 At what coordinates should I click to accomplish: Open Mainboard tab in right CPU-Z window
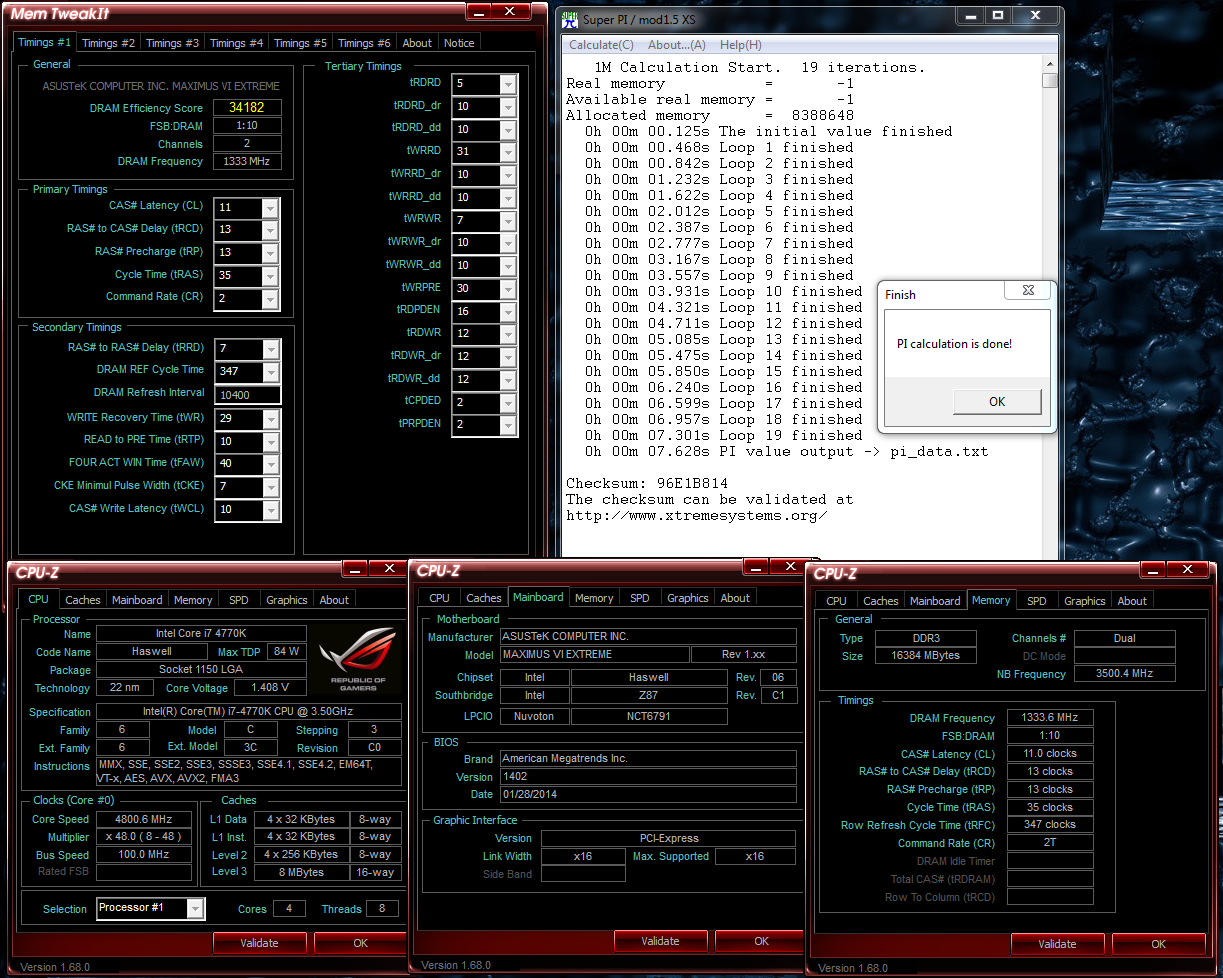[935, 601]
